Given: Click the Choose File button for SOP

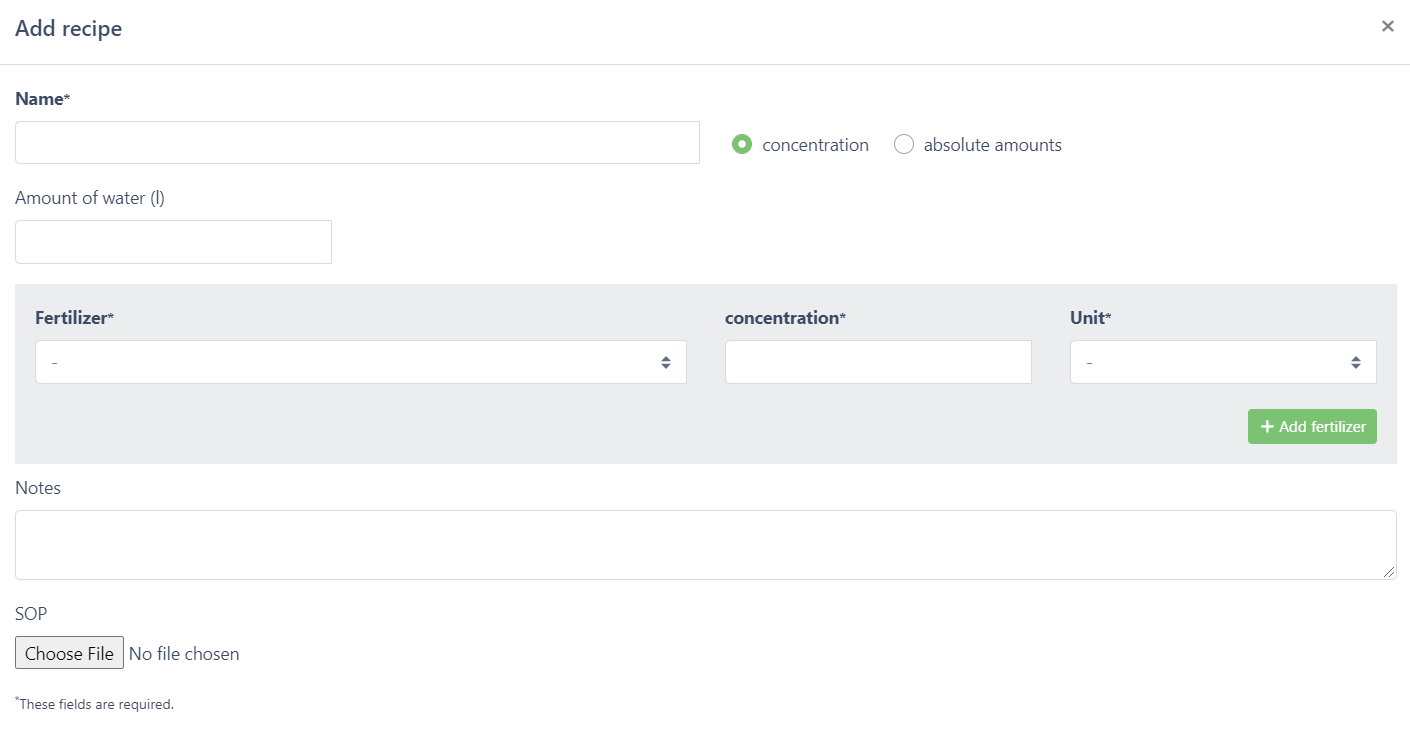Looking at the screenshot, I should point(69,653).
